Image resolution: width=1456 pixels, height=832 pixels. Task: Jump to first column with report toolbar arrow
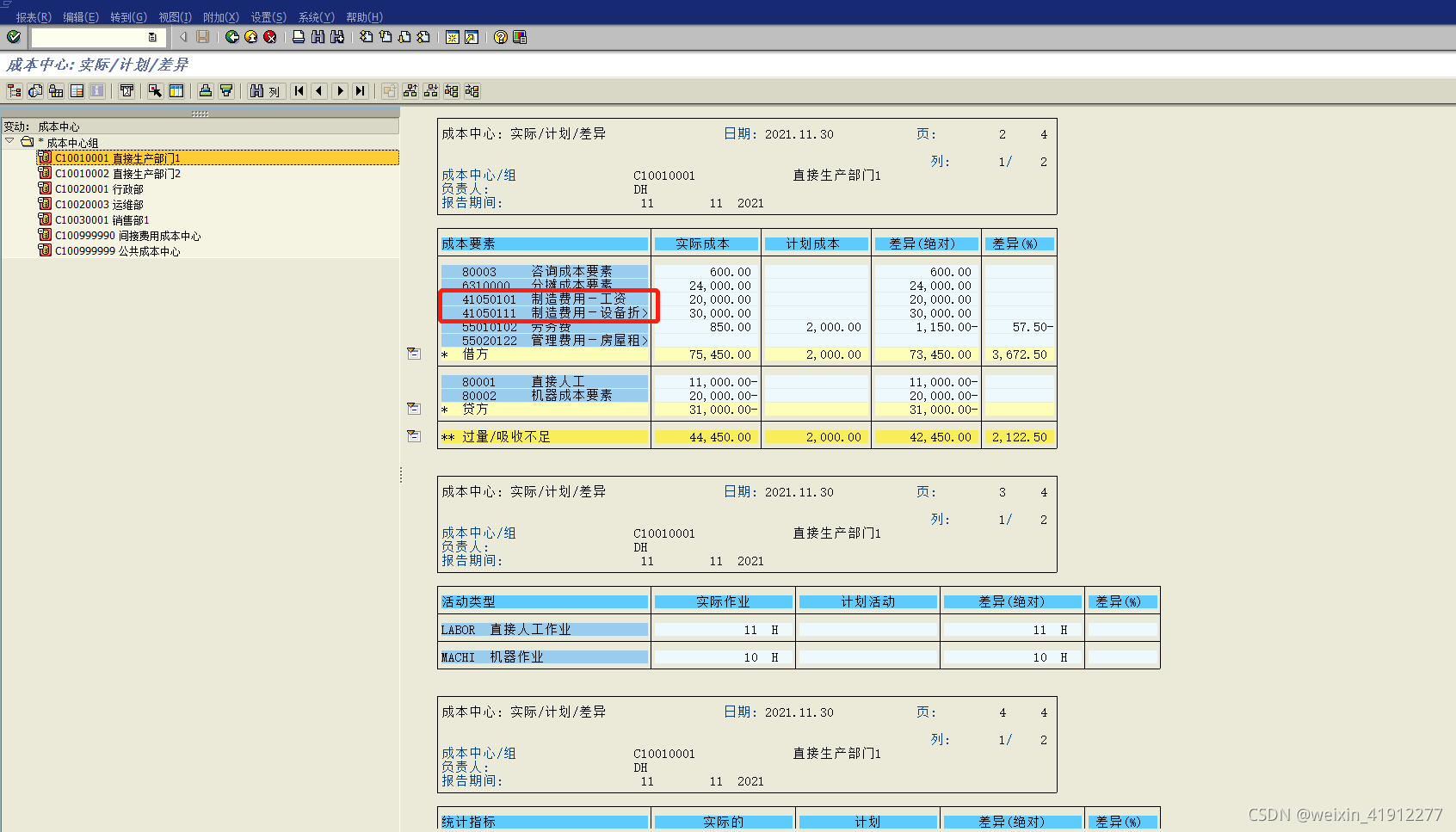click(299, 91)
